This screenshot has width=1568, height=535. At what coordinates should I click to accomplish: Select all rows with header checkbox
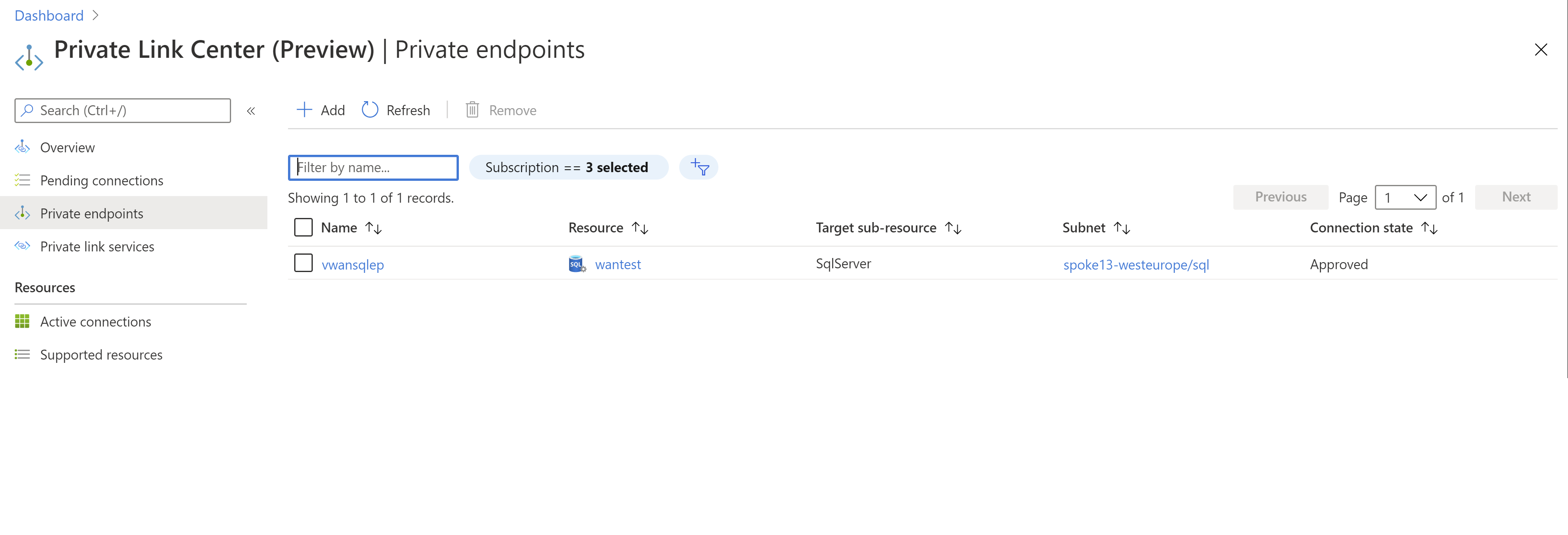tap(303, 227)
